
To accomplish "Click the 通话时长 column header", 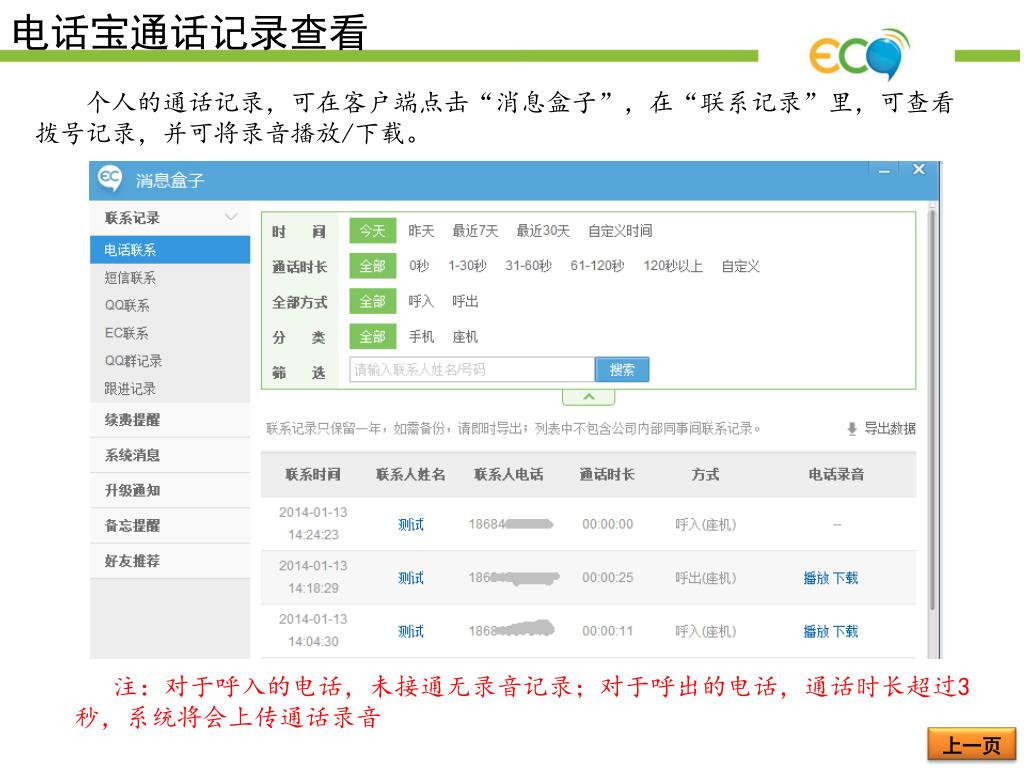I will pos(607,475).
